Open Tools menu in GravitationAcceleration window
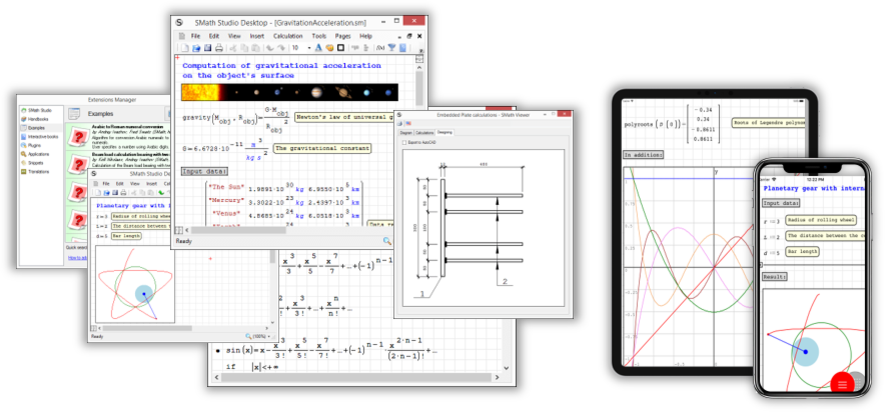887x414 pixels. pos(319,36)
